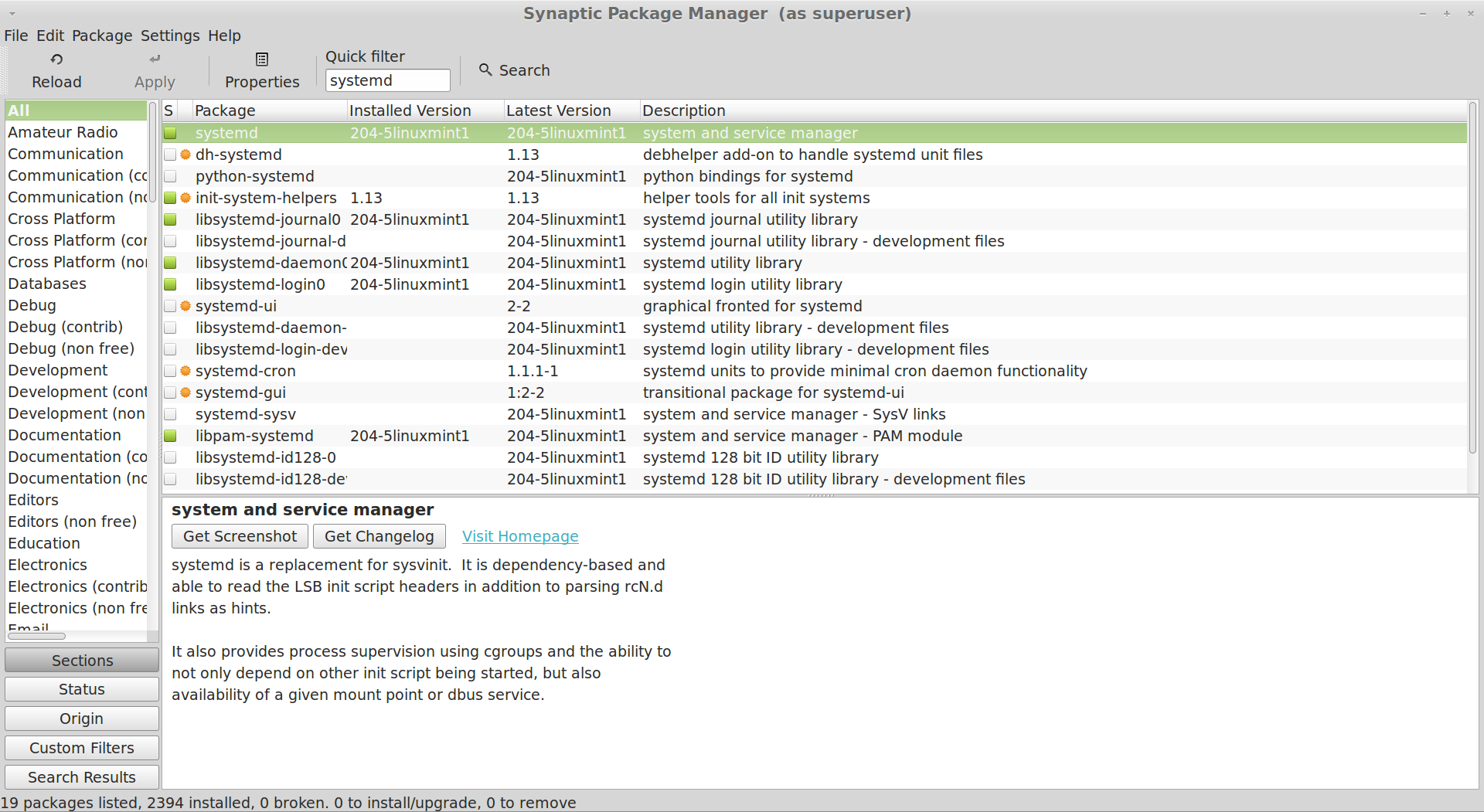Click the Debian logo icon beside init-system-helpers

[185, 198]
